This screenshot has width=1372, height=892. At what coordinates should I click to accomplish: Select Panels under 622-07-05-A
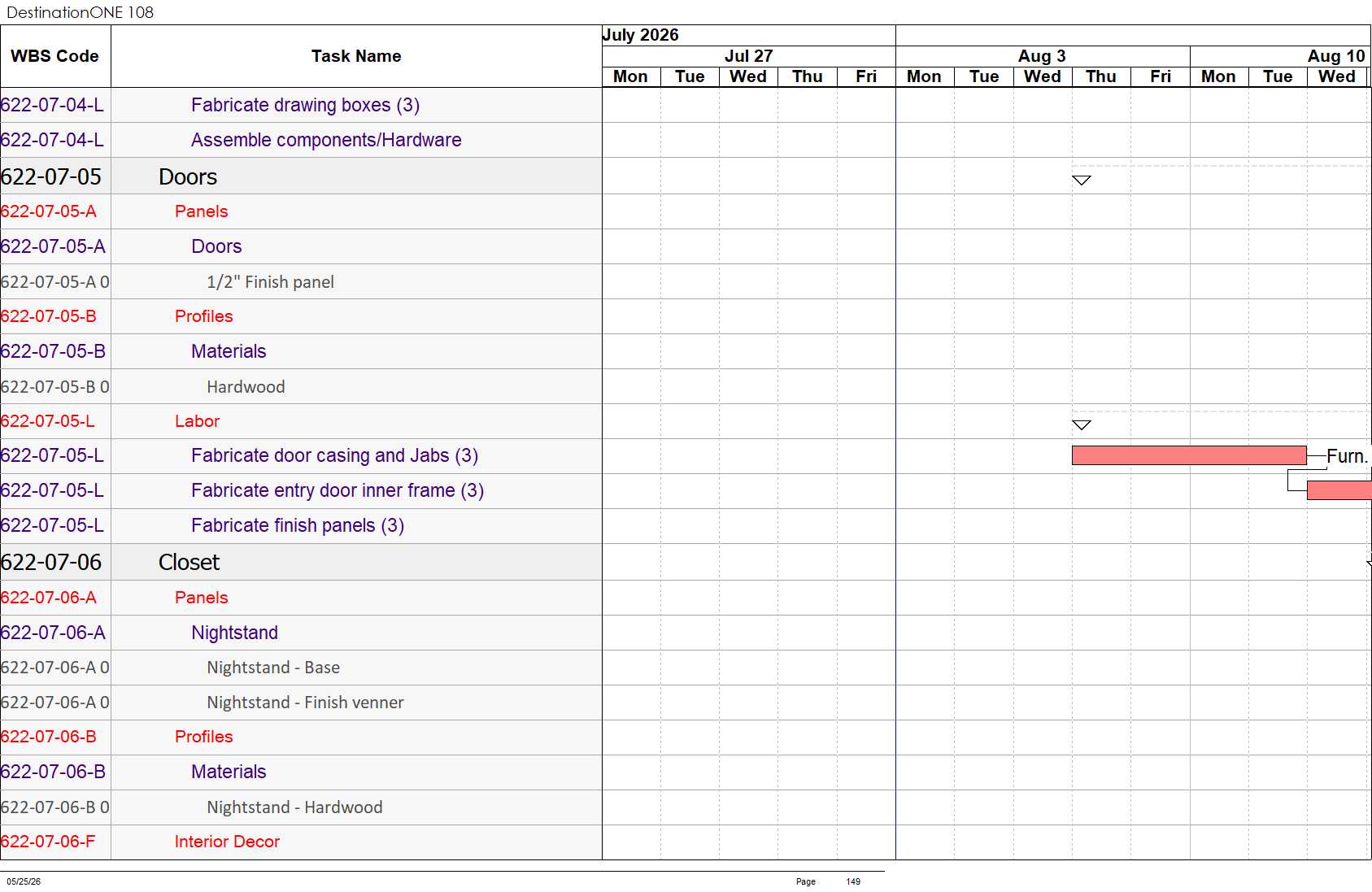click(201, 211)
